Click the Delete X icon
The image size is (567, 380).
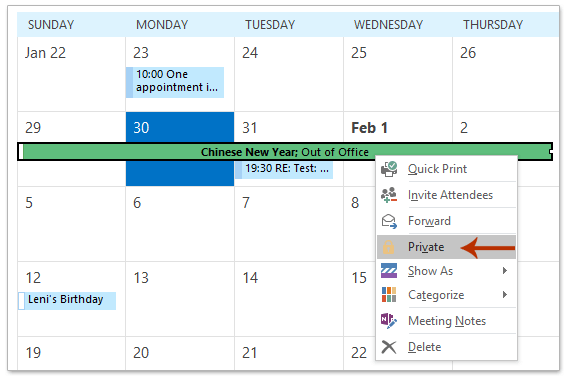[x=389, y=347]
